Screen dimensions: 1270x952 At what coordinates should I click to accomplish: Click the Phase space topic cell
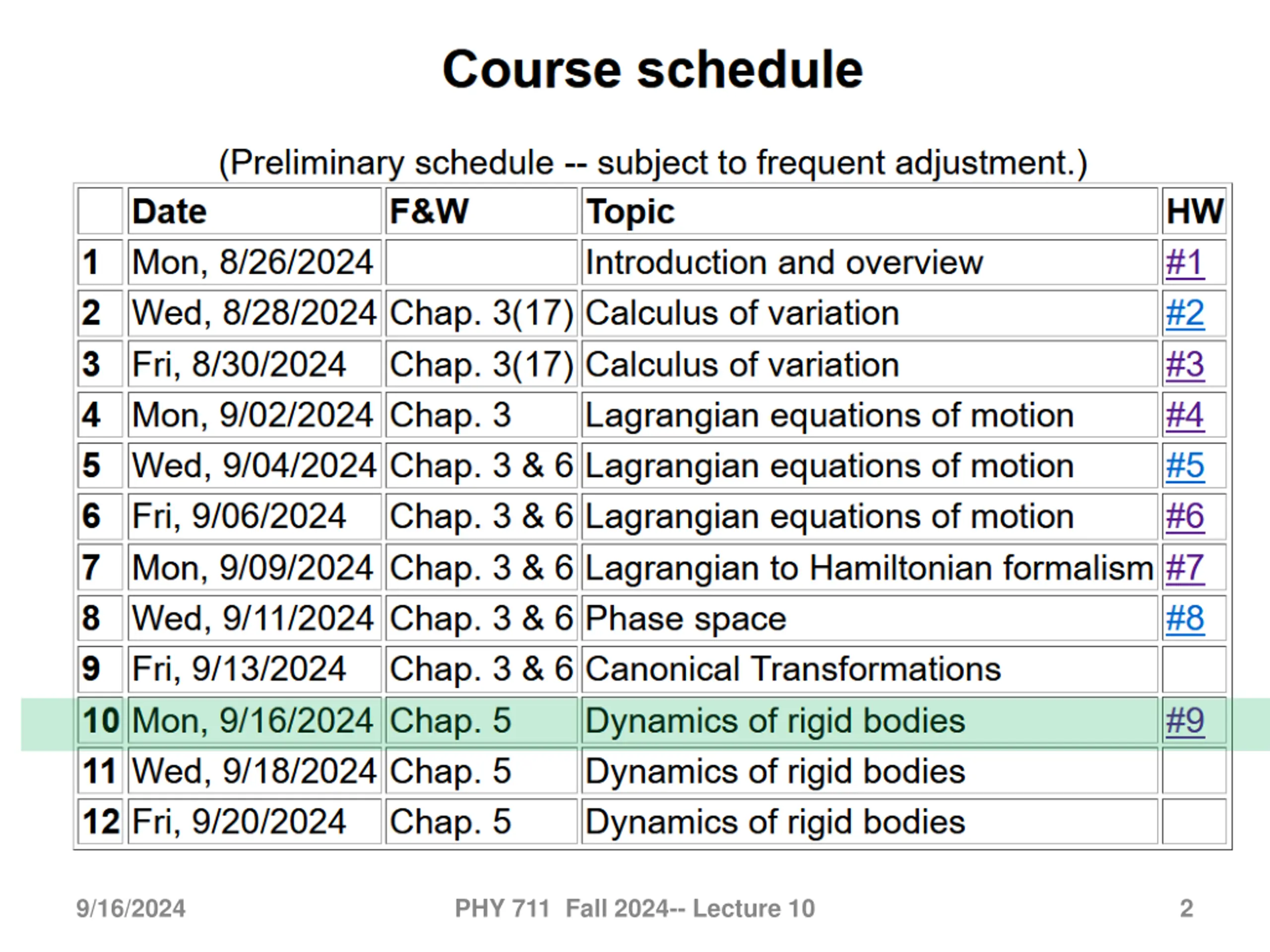coord(686,618)
